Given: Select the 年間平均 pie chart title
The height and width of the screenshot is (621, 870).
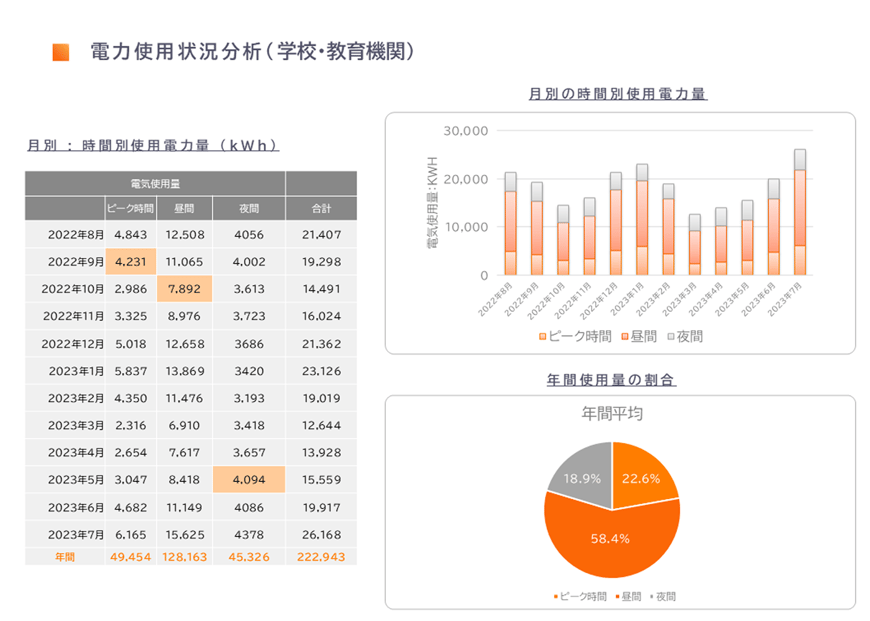Looking at the screenshot, I should tap(612, 413).
